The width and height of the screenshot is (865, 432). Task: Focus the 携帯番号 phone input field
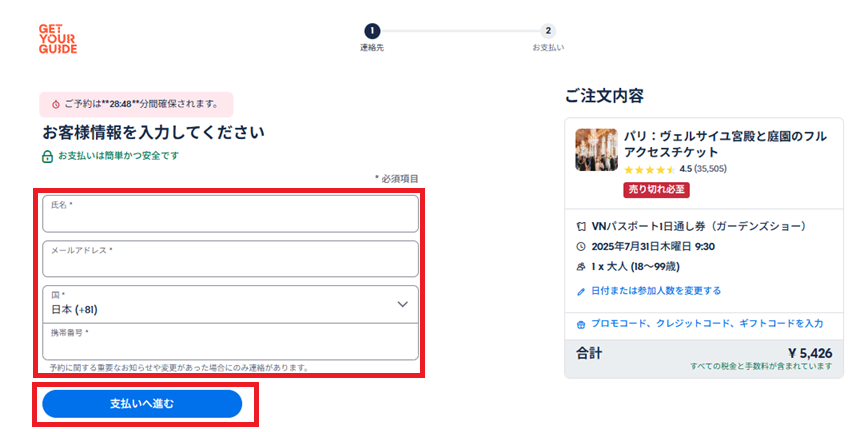coord(231,342)
